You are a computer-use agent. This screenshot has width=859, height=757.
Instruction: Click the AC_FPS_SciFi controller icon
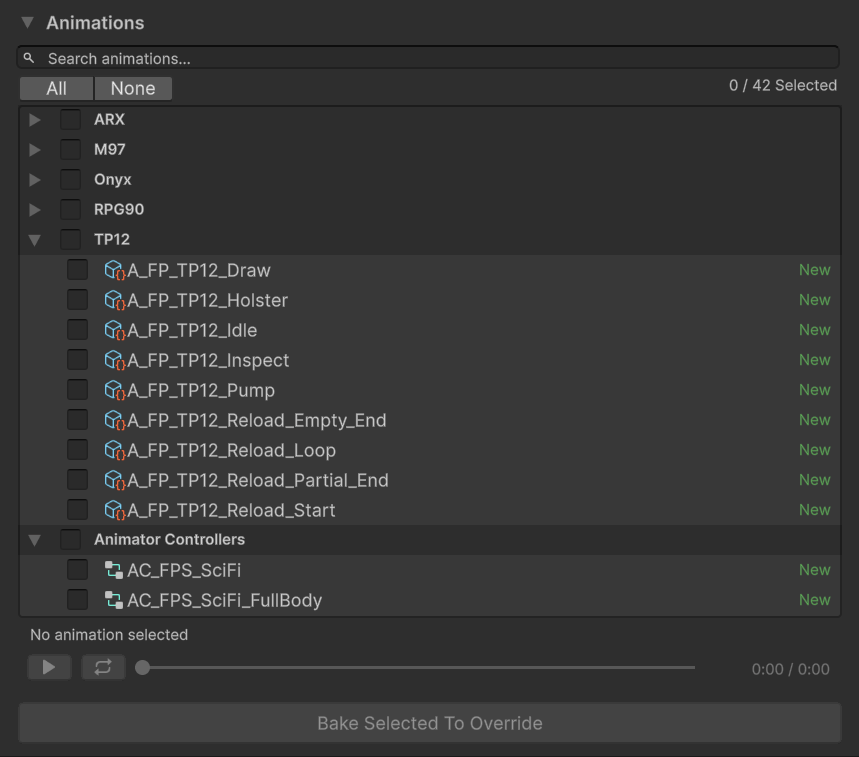114,570
